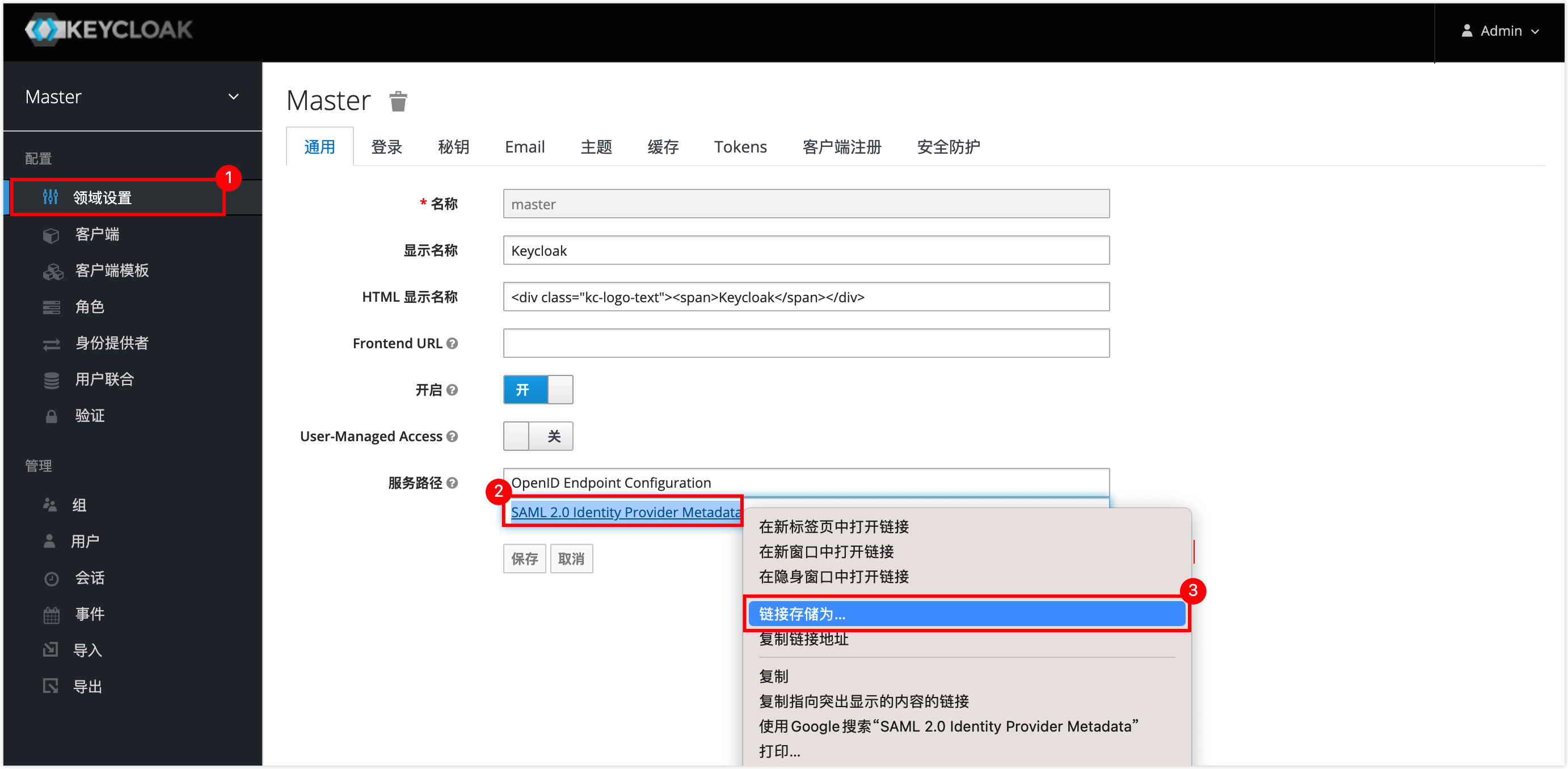This screenshot has width=1568, height=769.
Task: Click the Frontend URL input field
Action: [x=806, y=343]
